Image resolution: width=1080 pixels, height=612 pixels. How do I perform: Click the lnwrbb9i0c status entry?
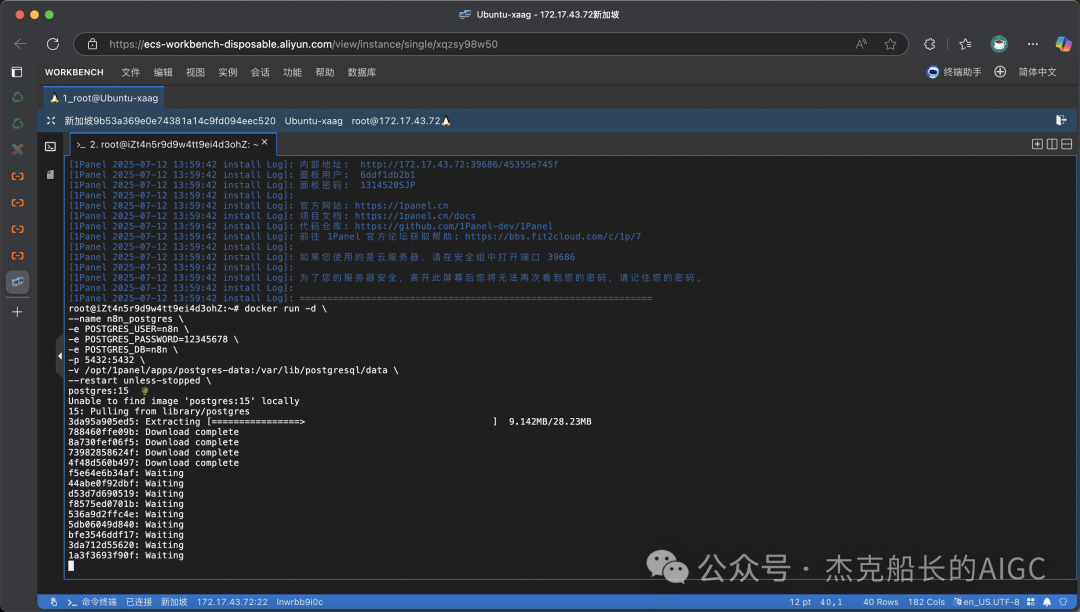[x=300, y=602]
